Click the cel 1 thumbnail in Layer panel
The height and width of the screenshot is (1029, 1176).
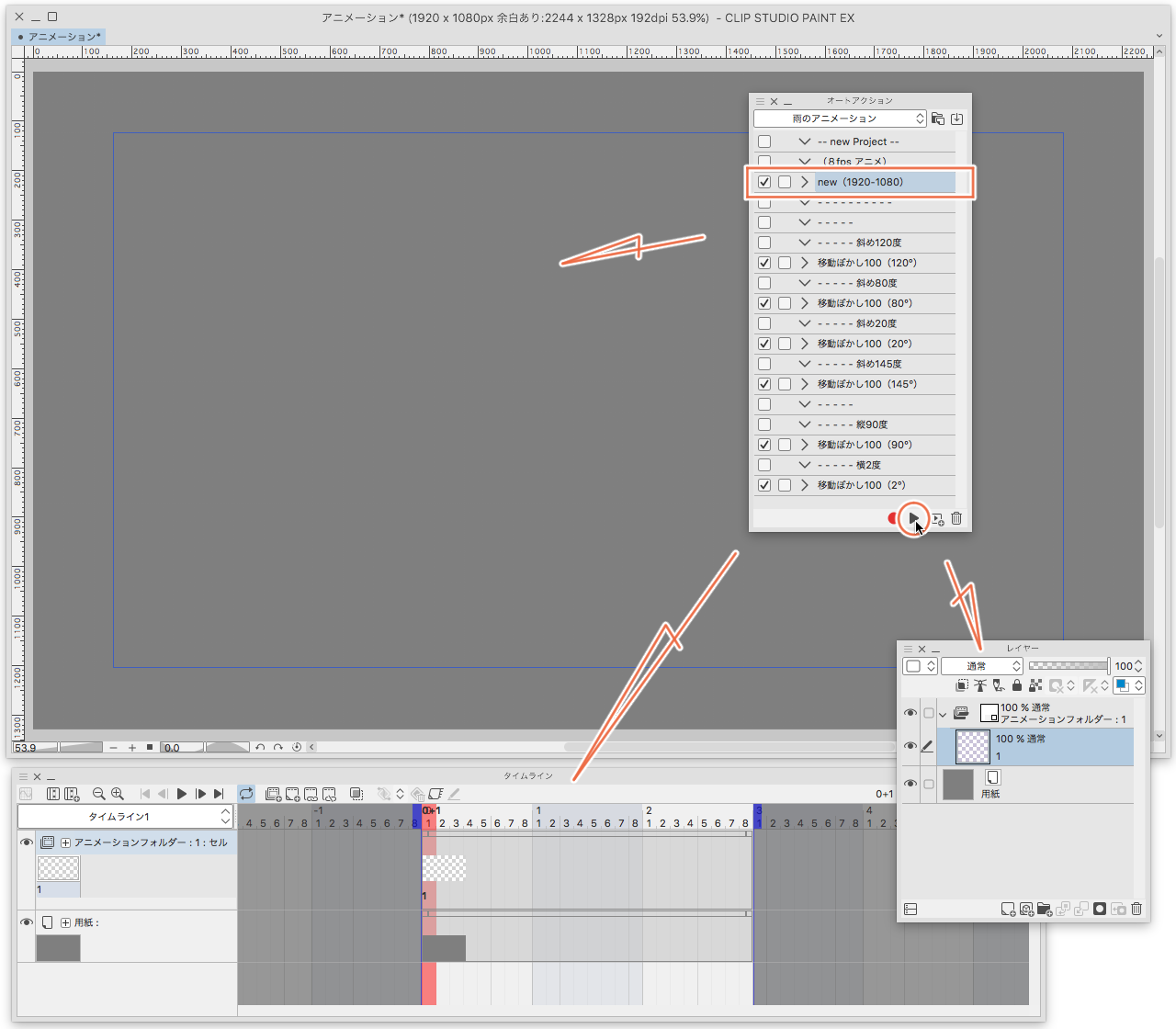pos(973,747)
